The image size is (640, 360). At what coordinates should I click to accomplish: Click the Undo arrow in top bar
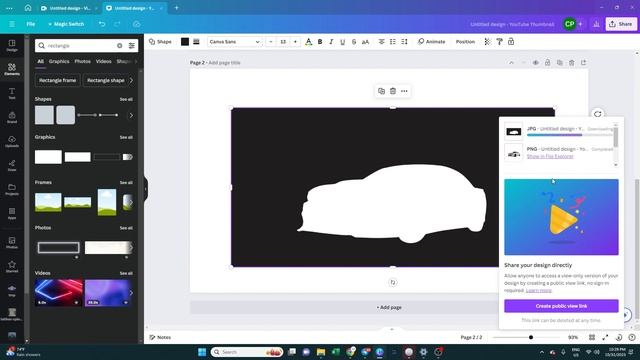pyautogui.click(x=102, y=24)
